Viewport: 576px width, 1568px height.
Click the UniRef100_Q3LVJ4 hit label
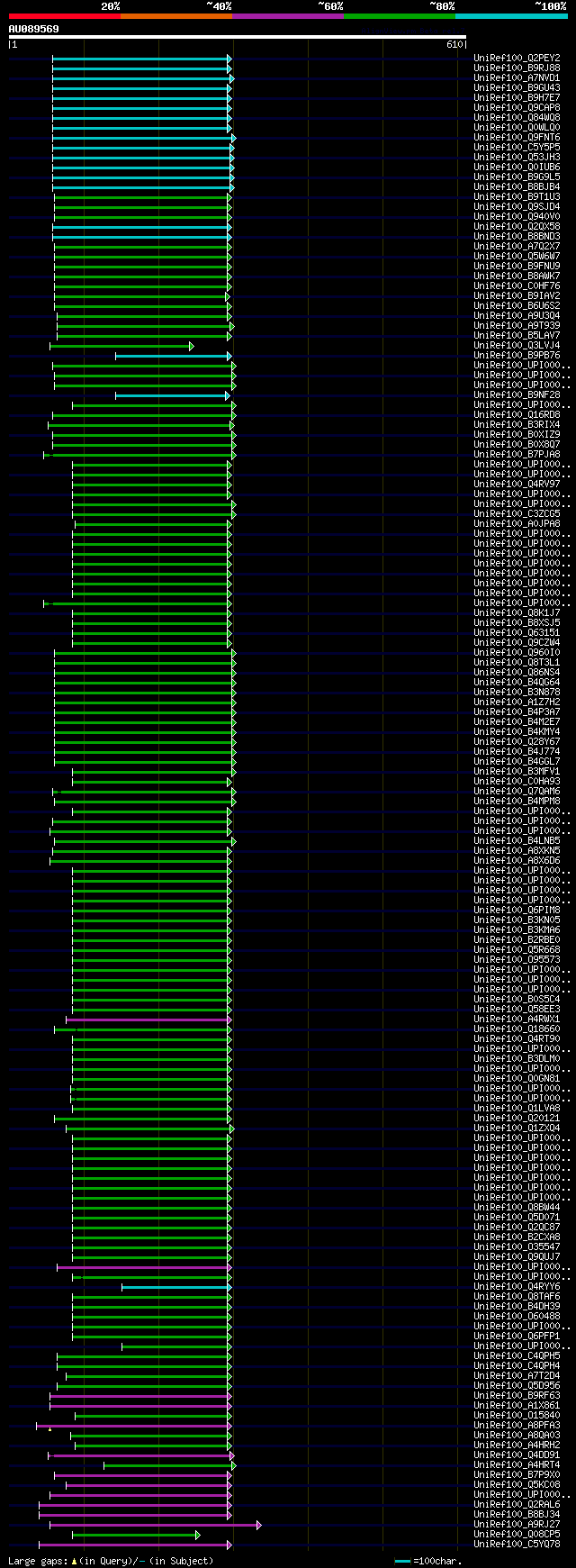517,346
